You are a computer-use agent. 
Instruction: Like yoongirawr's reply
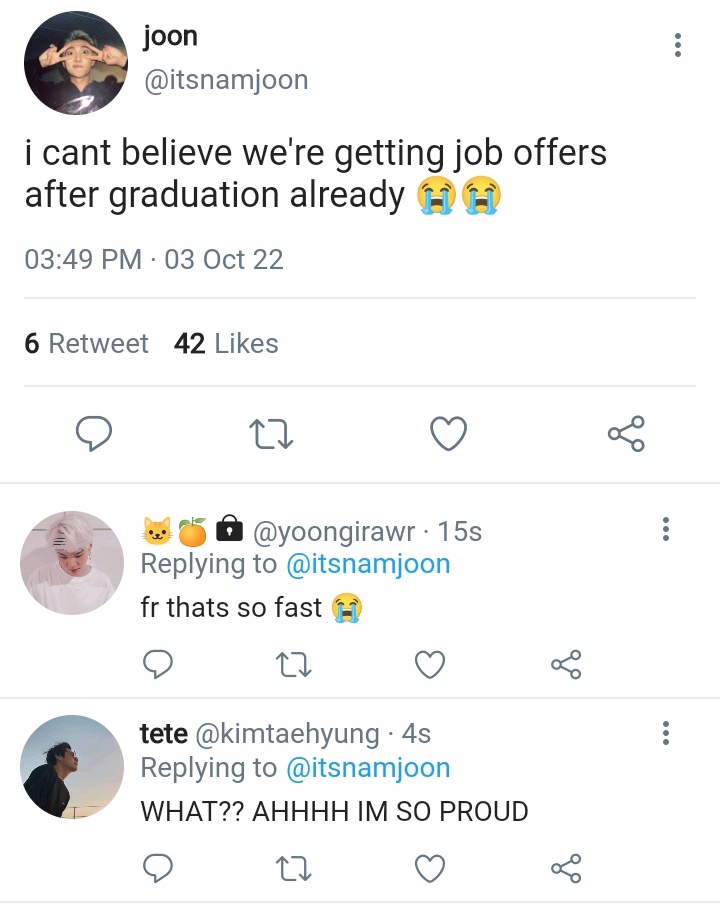(x=430, y=664)
